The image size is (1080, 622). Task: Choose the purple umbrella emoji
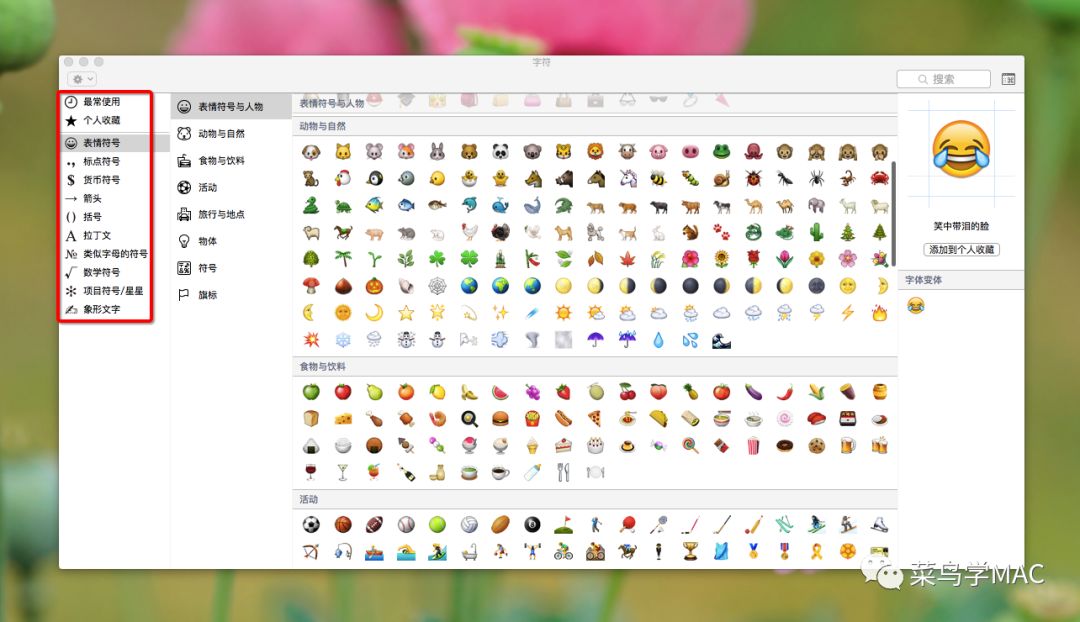(596, 339)
